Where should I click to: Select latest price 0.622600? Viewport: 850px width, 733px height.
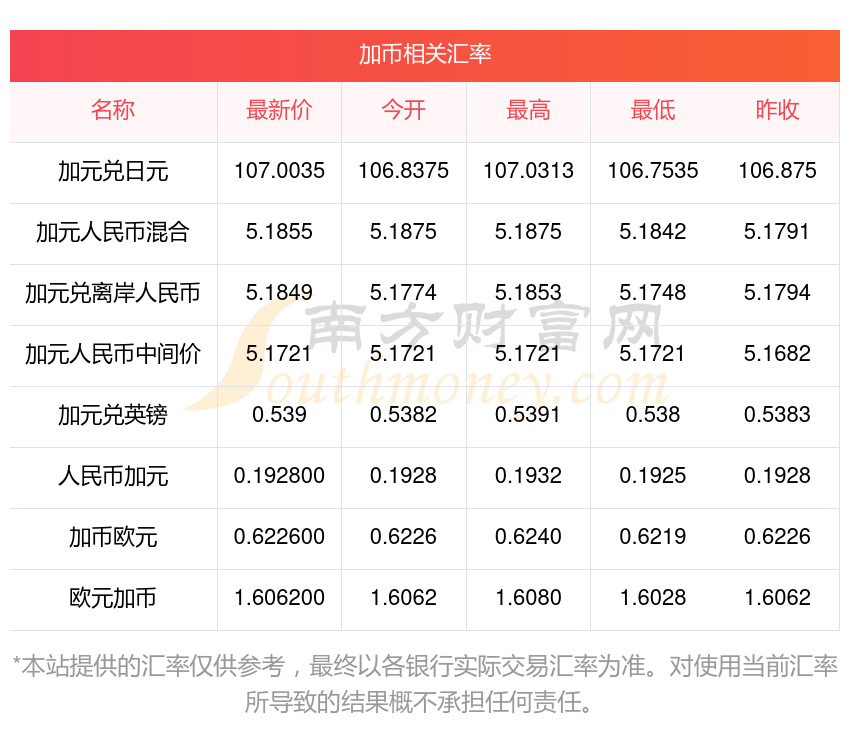point(279,537)
